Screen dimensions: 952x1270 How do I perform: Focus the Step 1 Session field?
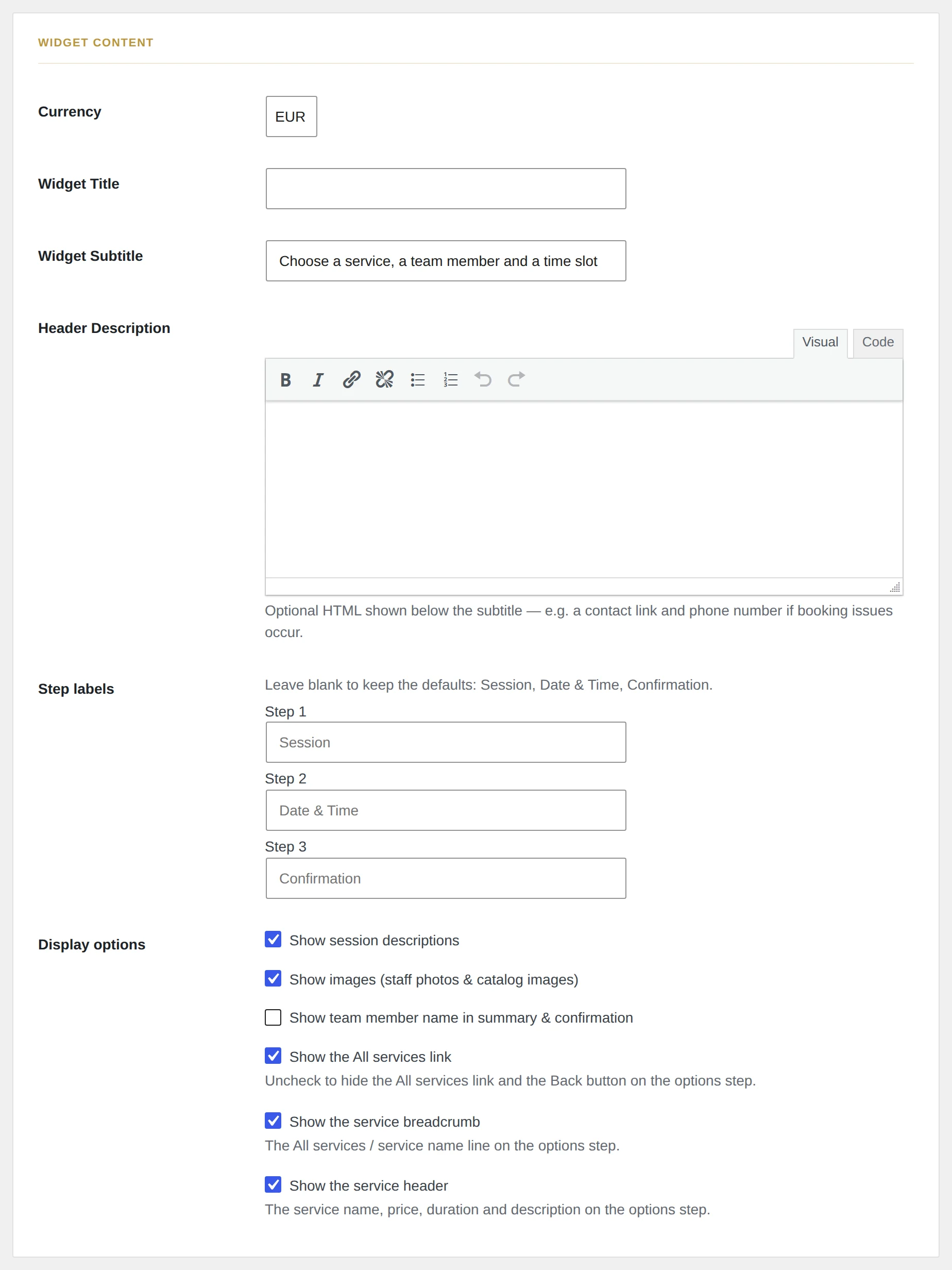[446, 742]
